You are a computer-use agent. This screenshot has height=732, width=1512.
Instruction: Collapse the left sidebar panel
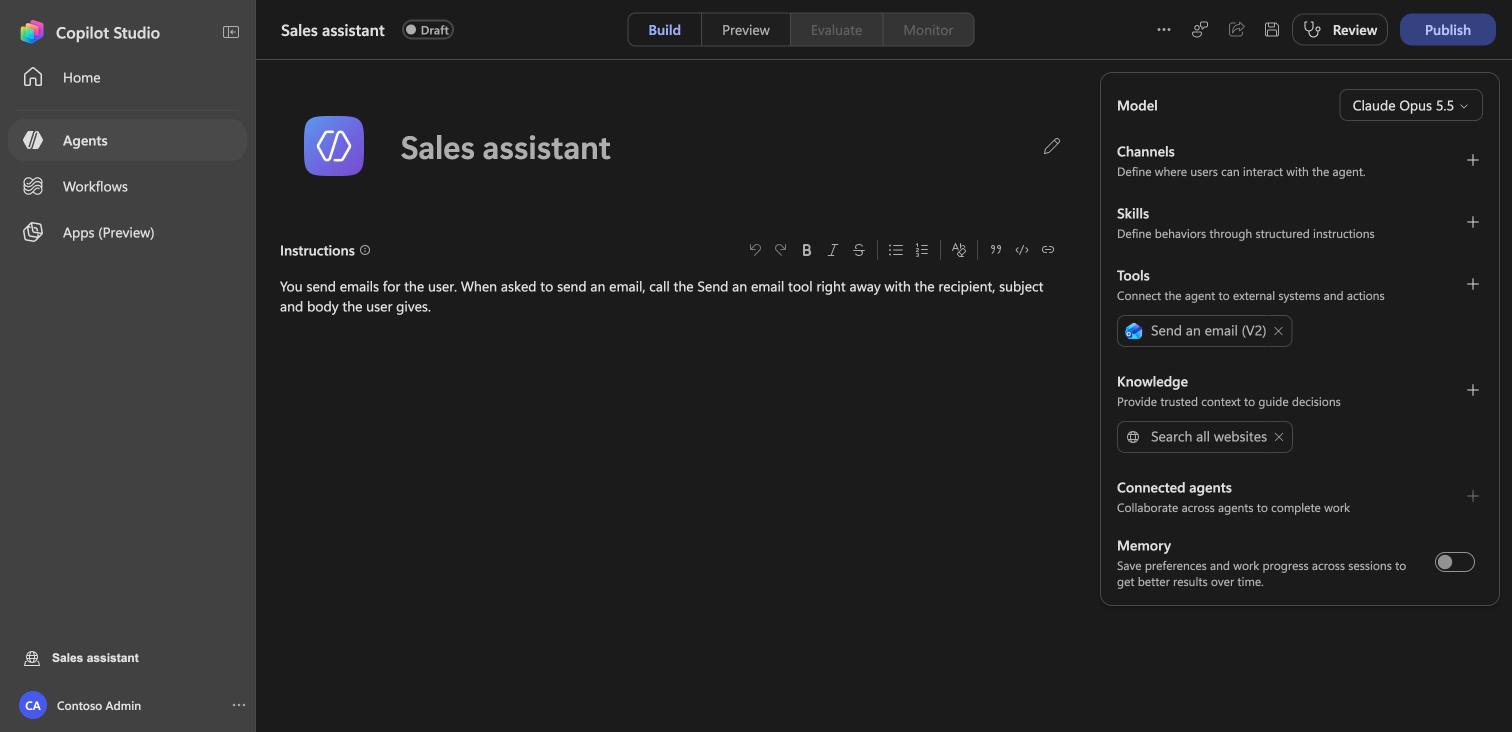click(x=231, y=32)
